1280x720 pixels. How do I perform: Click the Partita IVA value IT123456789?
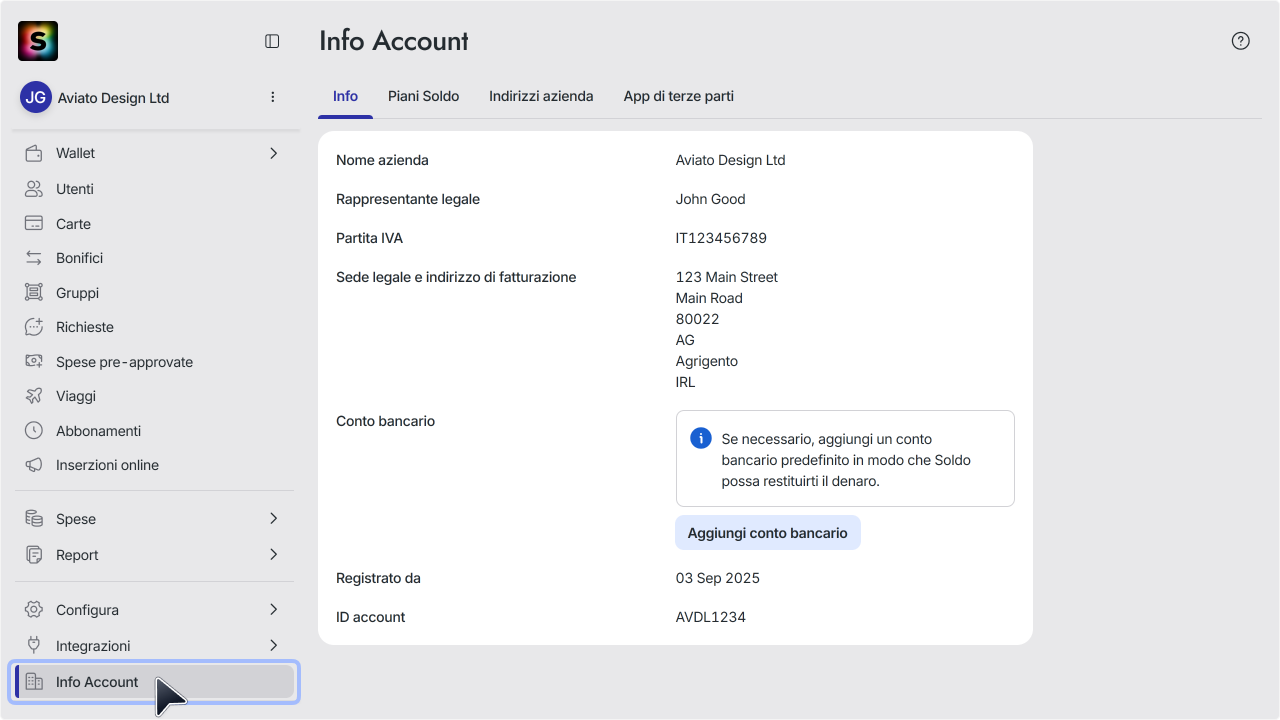point(721,238)
